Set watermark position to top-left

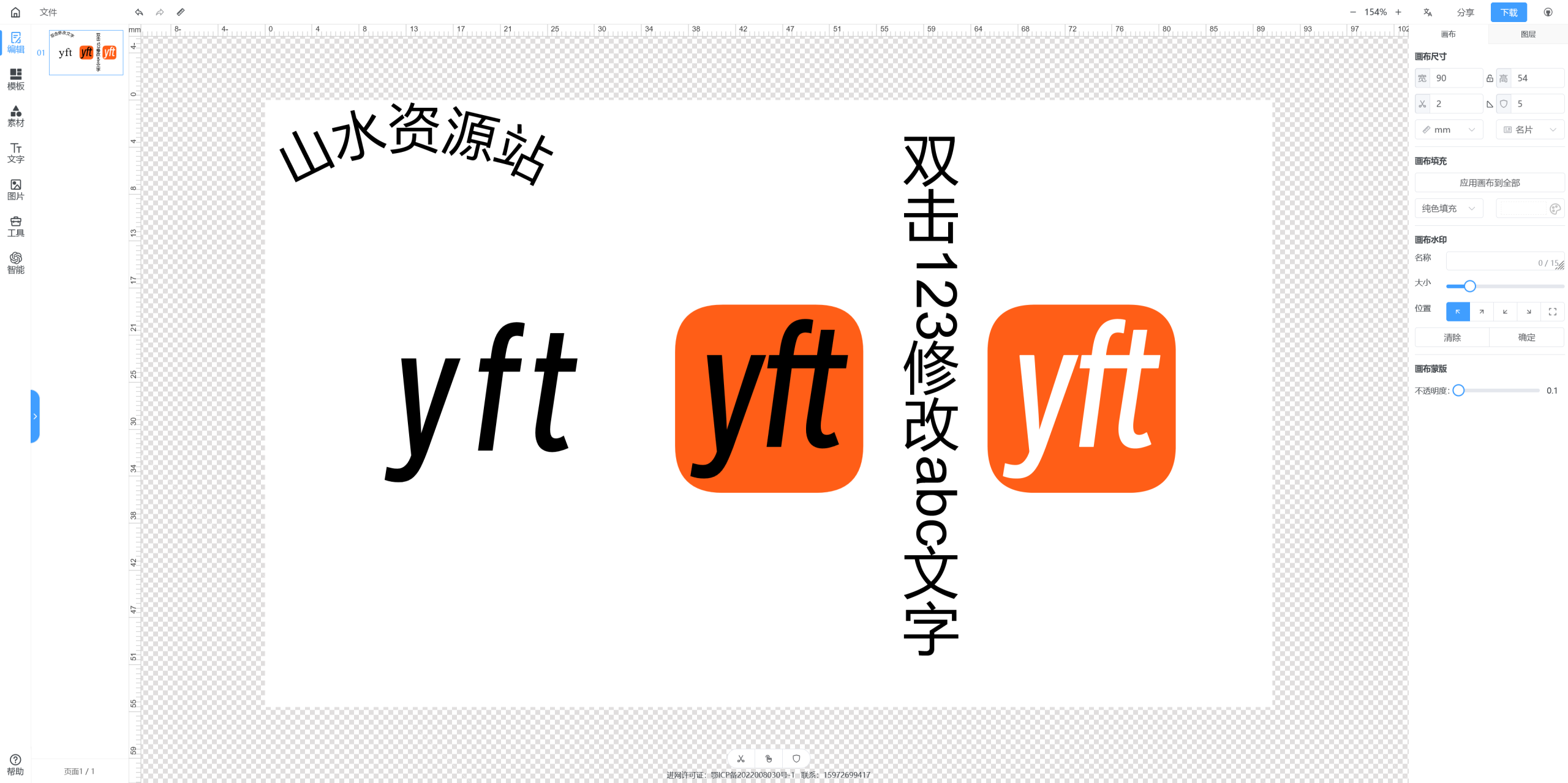(1458, 312)
